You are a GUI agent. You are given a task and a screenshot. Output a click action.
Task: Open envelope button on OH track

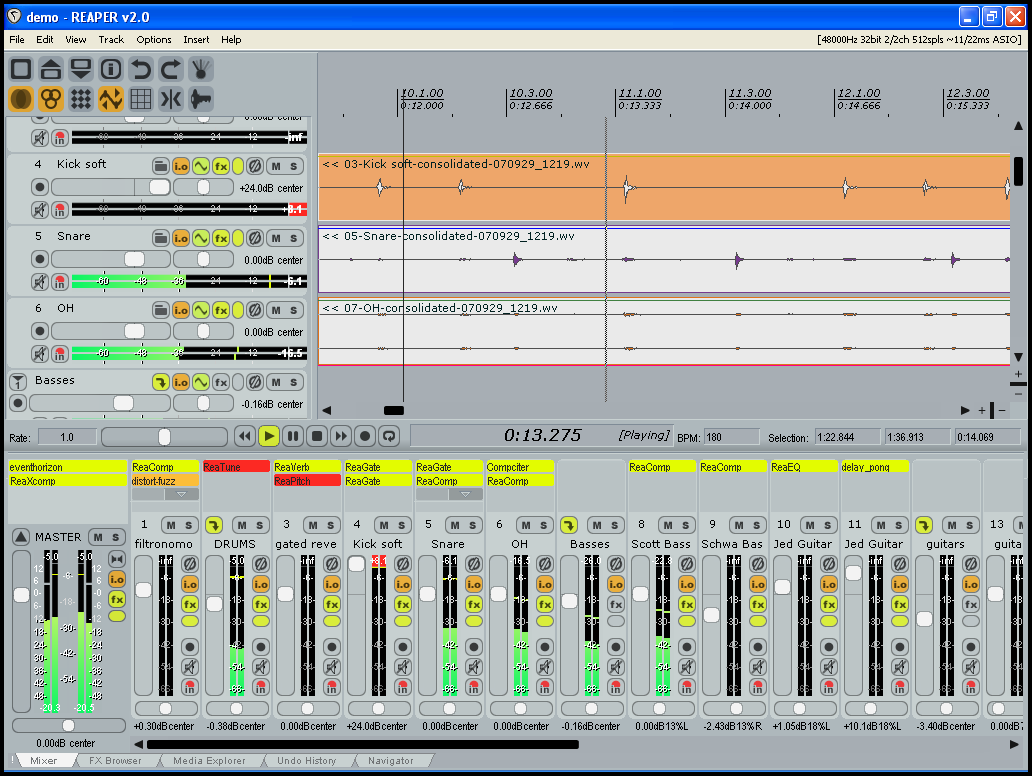pyautogui.click(x=201, y=310)
